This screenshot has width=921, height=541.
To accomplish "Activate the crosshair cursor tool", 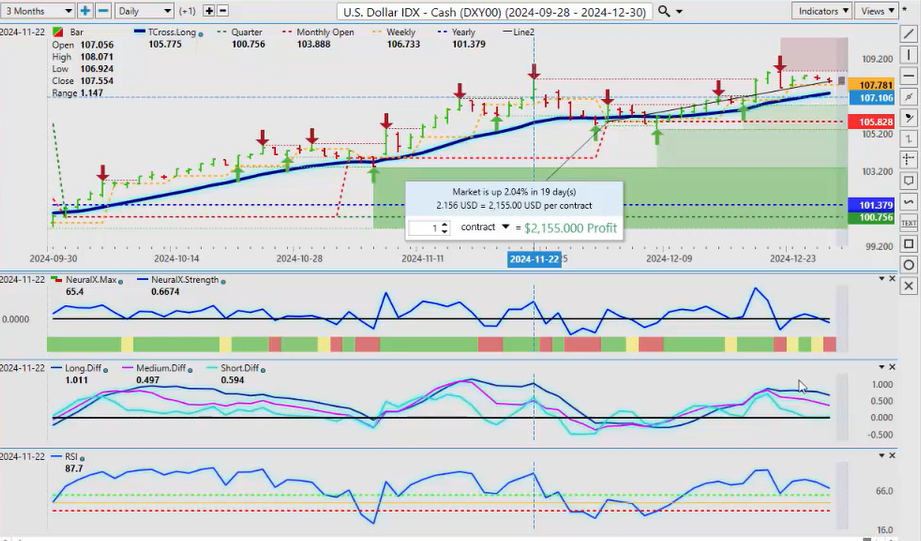I will [908, 160].
